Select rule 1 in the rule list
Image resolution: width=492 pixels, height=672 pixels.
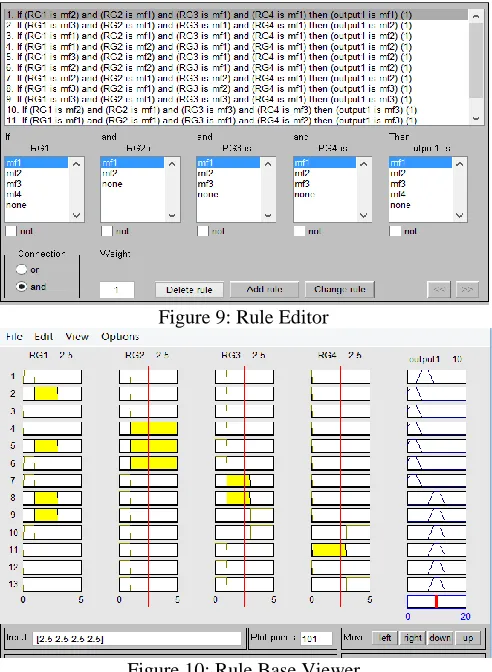pyautogui.click(x=237, y=15)
